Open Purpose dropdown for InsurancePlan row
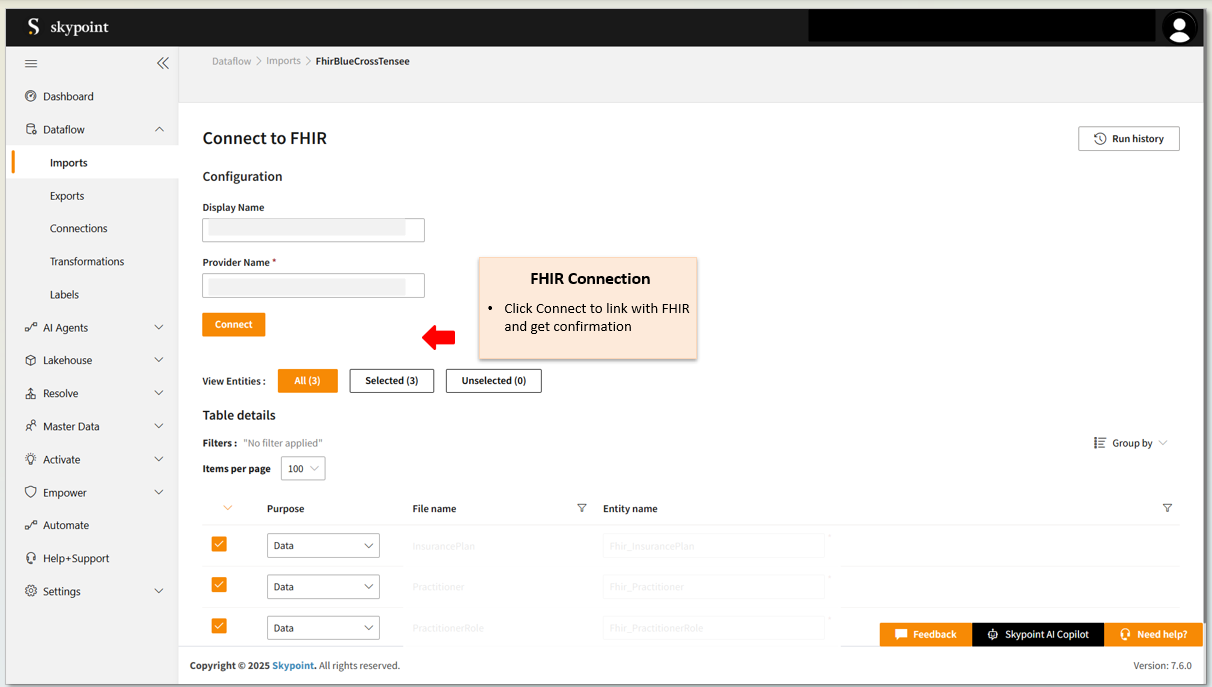The height and width of the screenshot is (687, 1212). point(323,546)
